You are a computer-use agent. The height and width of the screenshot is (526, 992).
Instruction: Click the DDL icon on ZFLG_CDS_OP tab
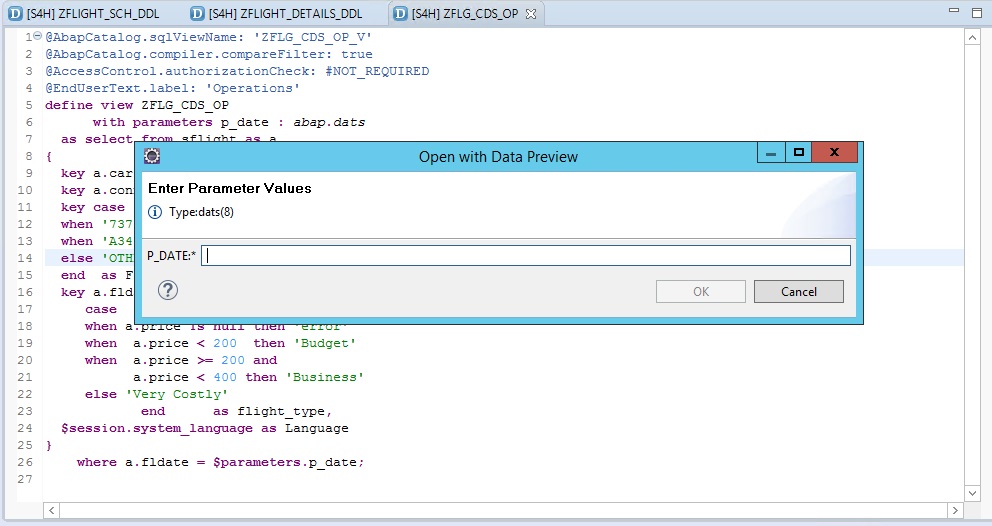[400, 13]
